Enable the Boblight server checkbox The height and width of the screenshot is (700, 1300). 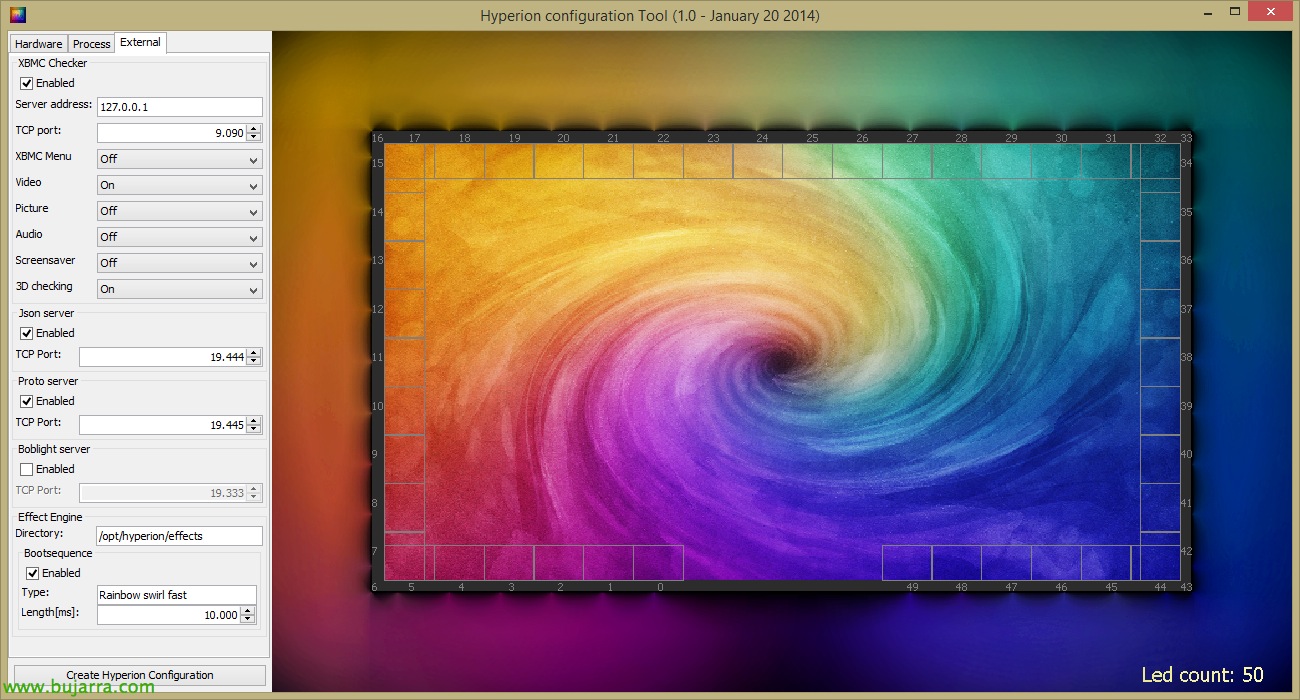tap(27, 470)
